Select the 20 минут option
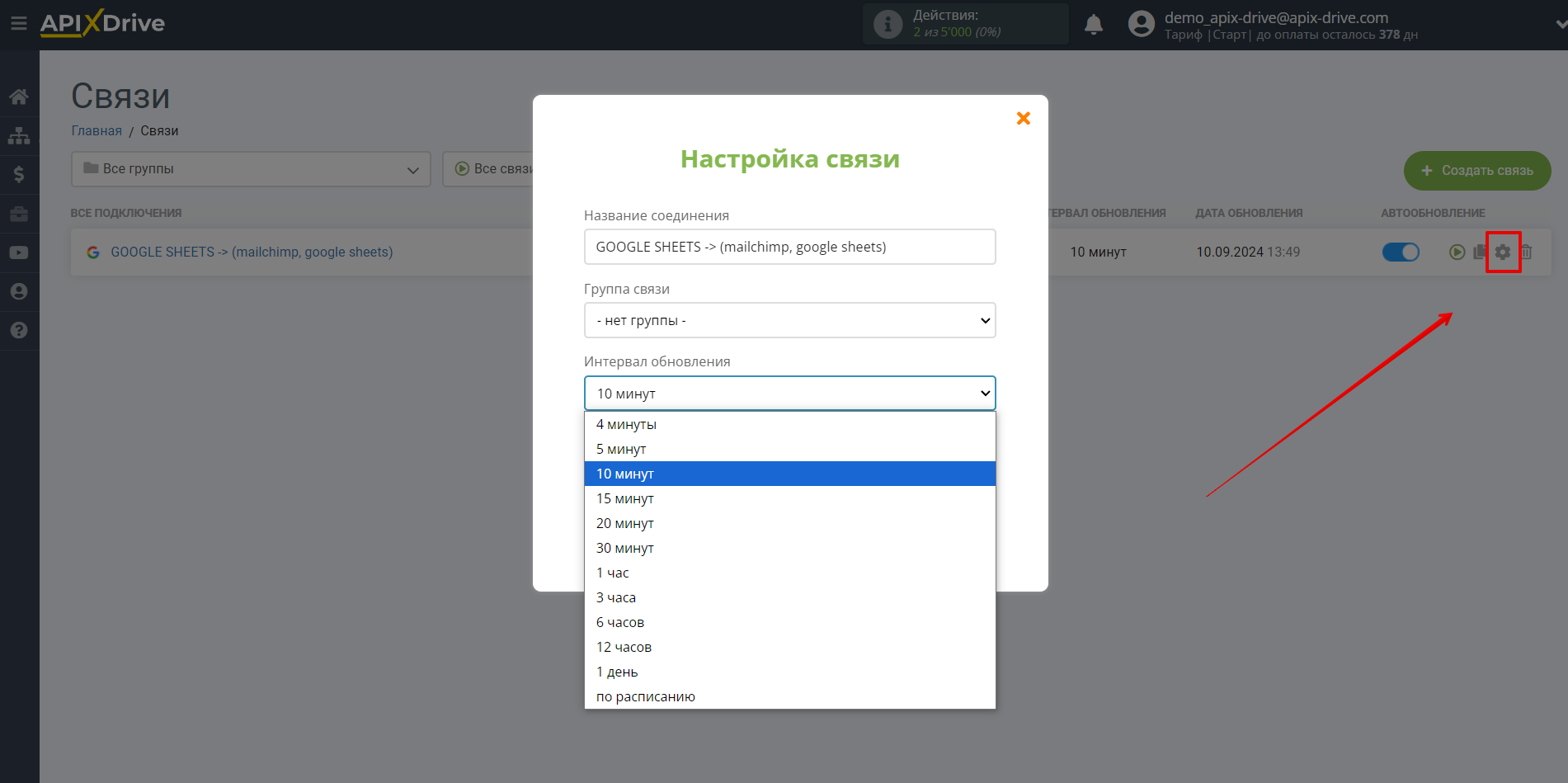This screenshot has width=1568, height=783. [x=789, y=523]
